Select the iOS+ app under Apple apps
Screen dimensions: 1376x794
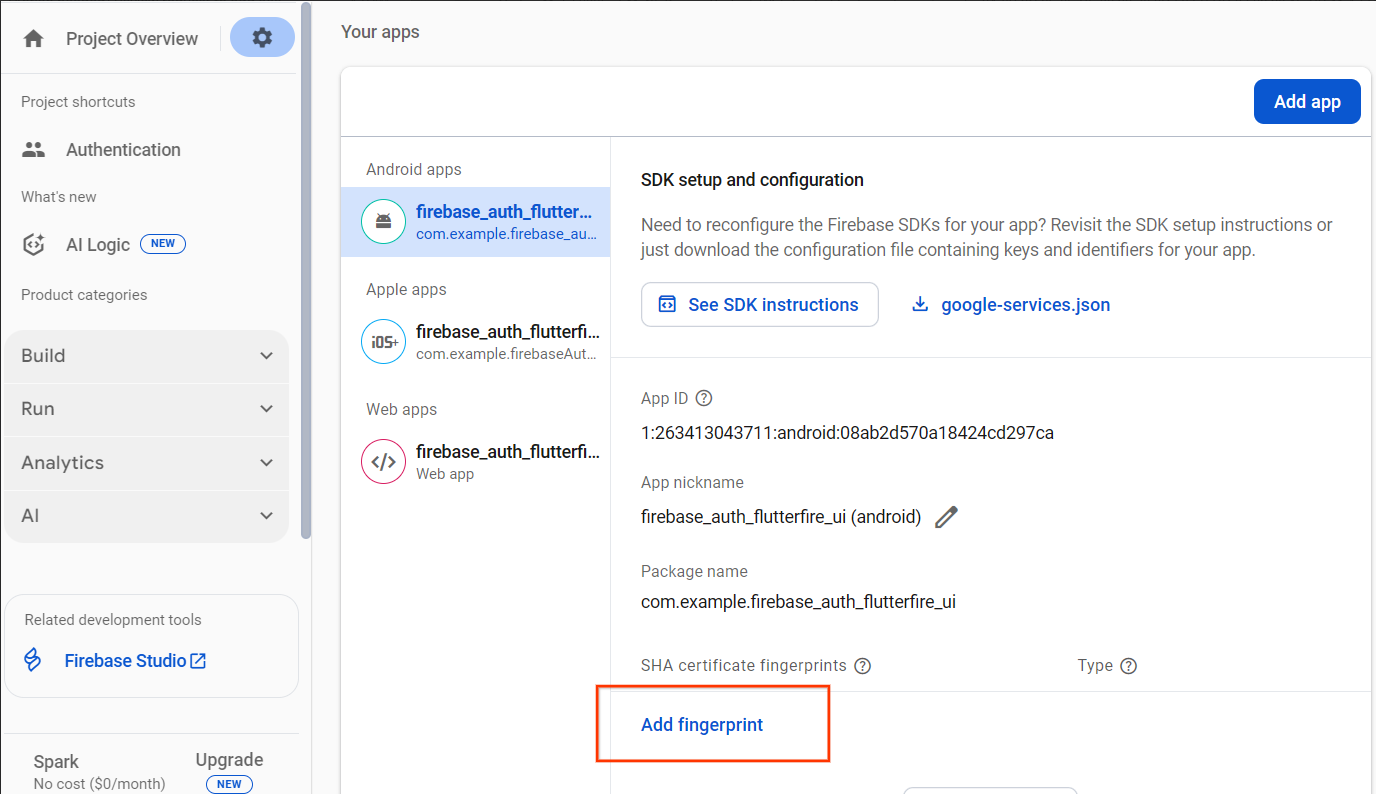coord(383,341)
